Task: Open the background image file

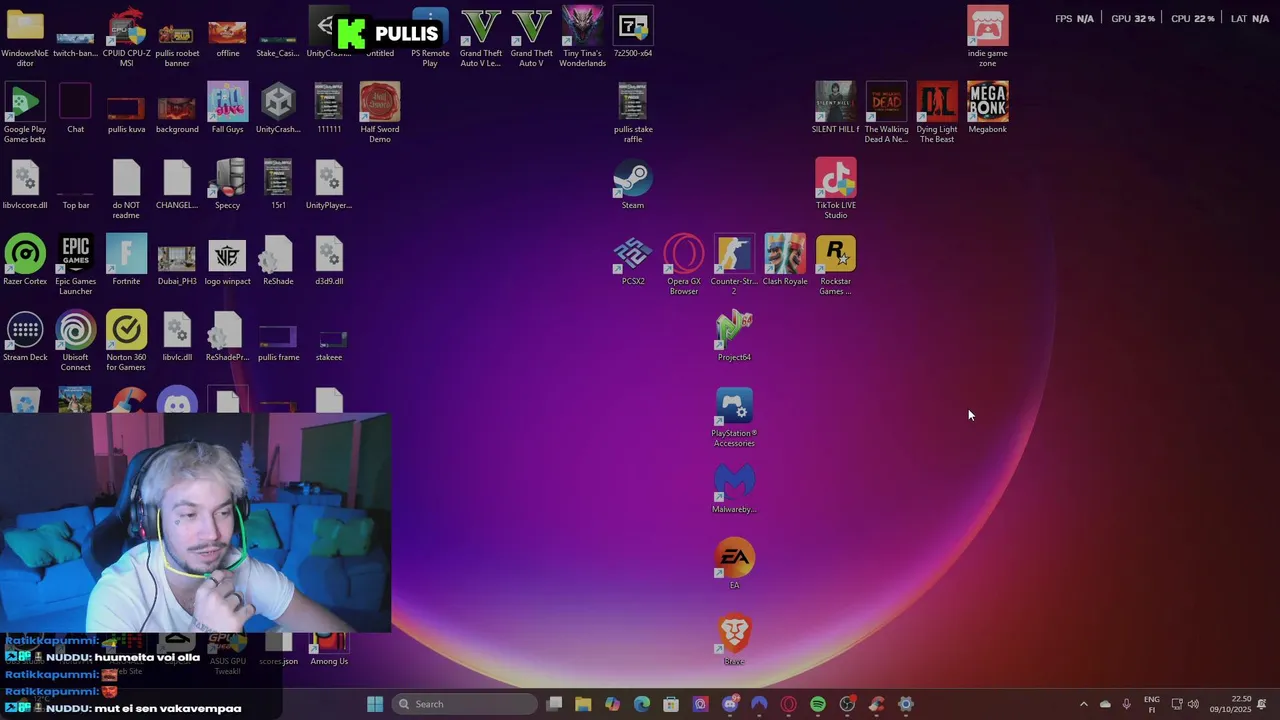Action: (177, 112)
